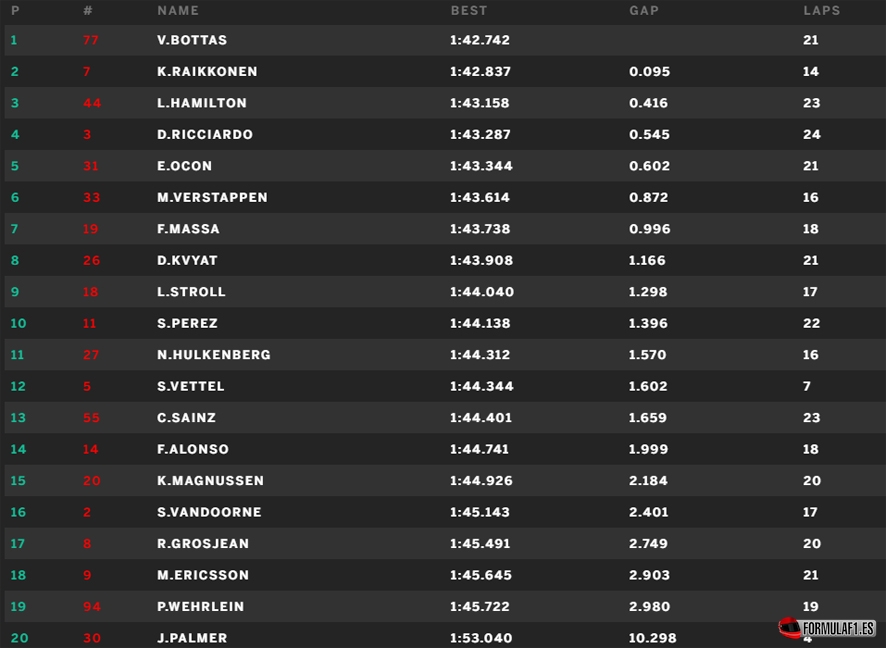Click the FORMULAF1.ES helmet logo
Viewport: 886px width, 648px height.
tap(827, 628)
